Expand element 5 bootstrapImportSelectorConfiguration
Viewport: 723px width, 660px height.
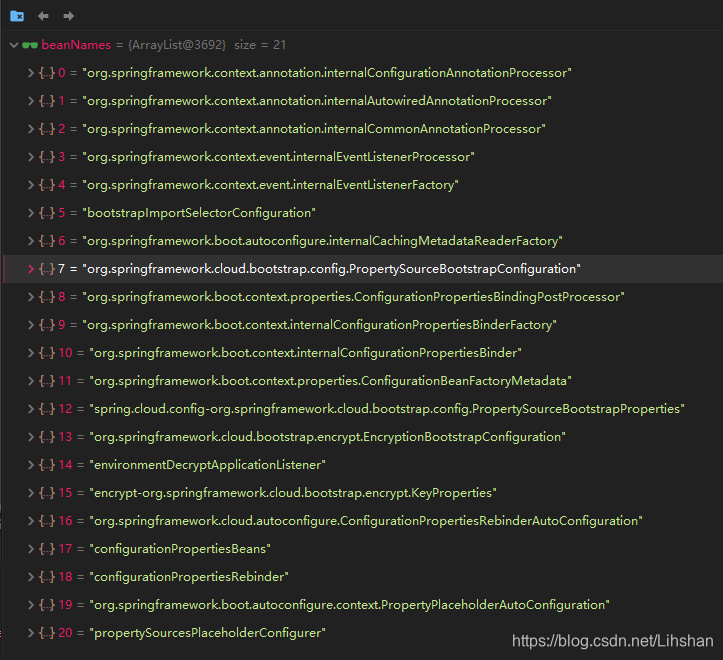pos(31,213)
